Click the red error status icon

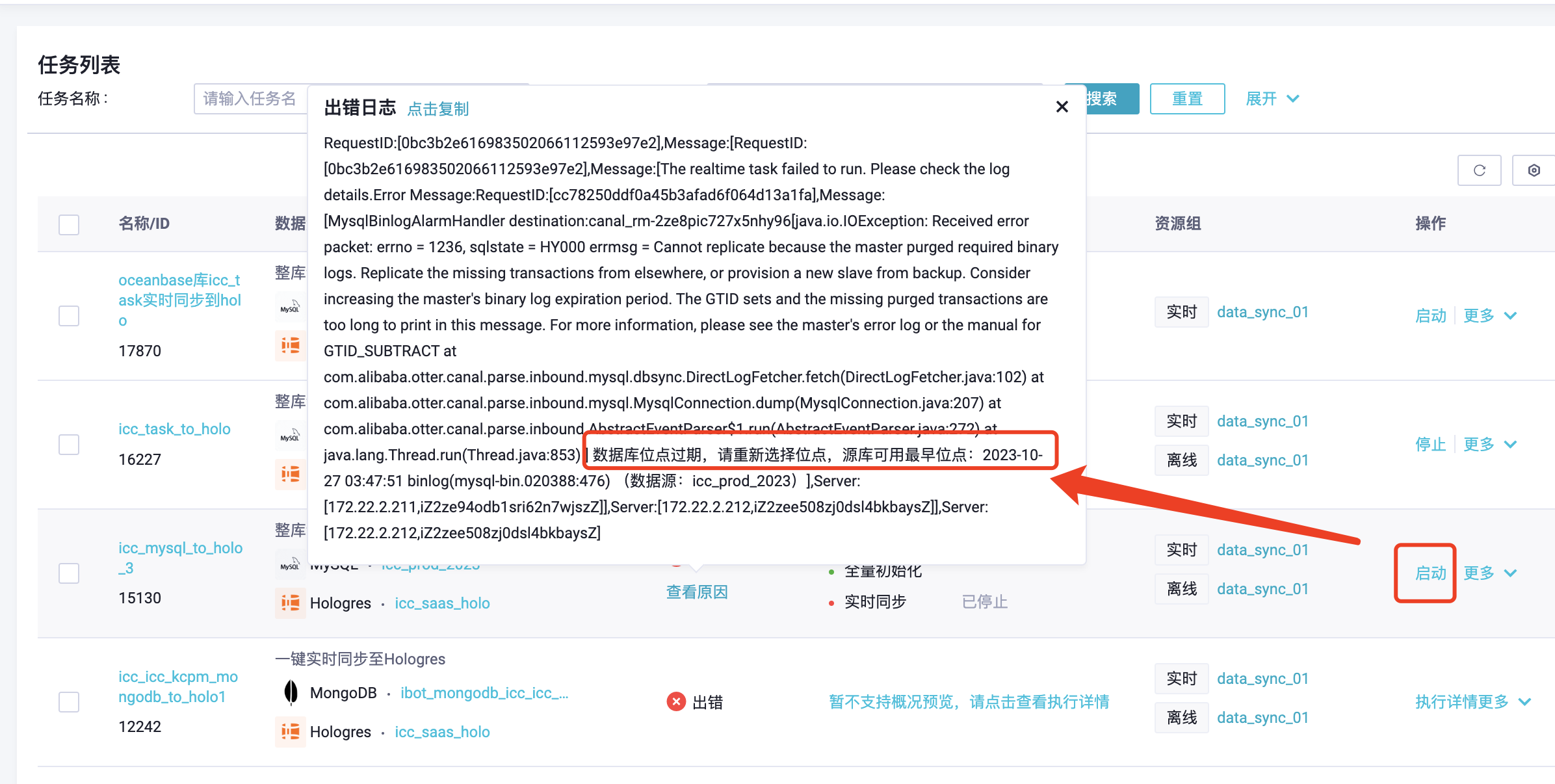coord(676,702)
